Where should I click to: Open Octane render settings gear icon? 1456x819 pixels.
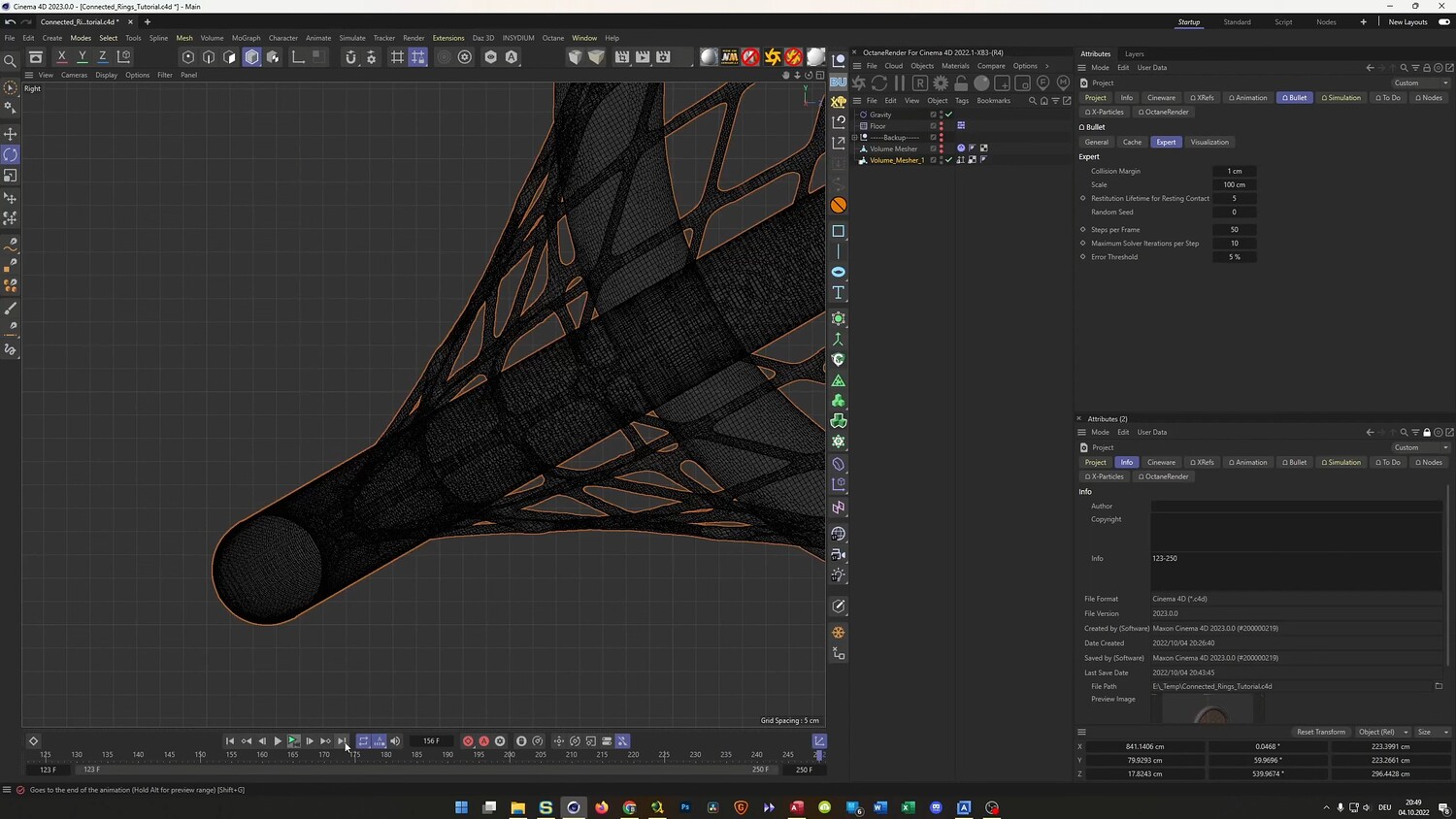(x=941, y=83)
